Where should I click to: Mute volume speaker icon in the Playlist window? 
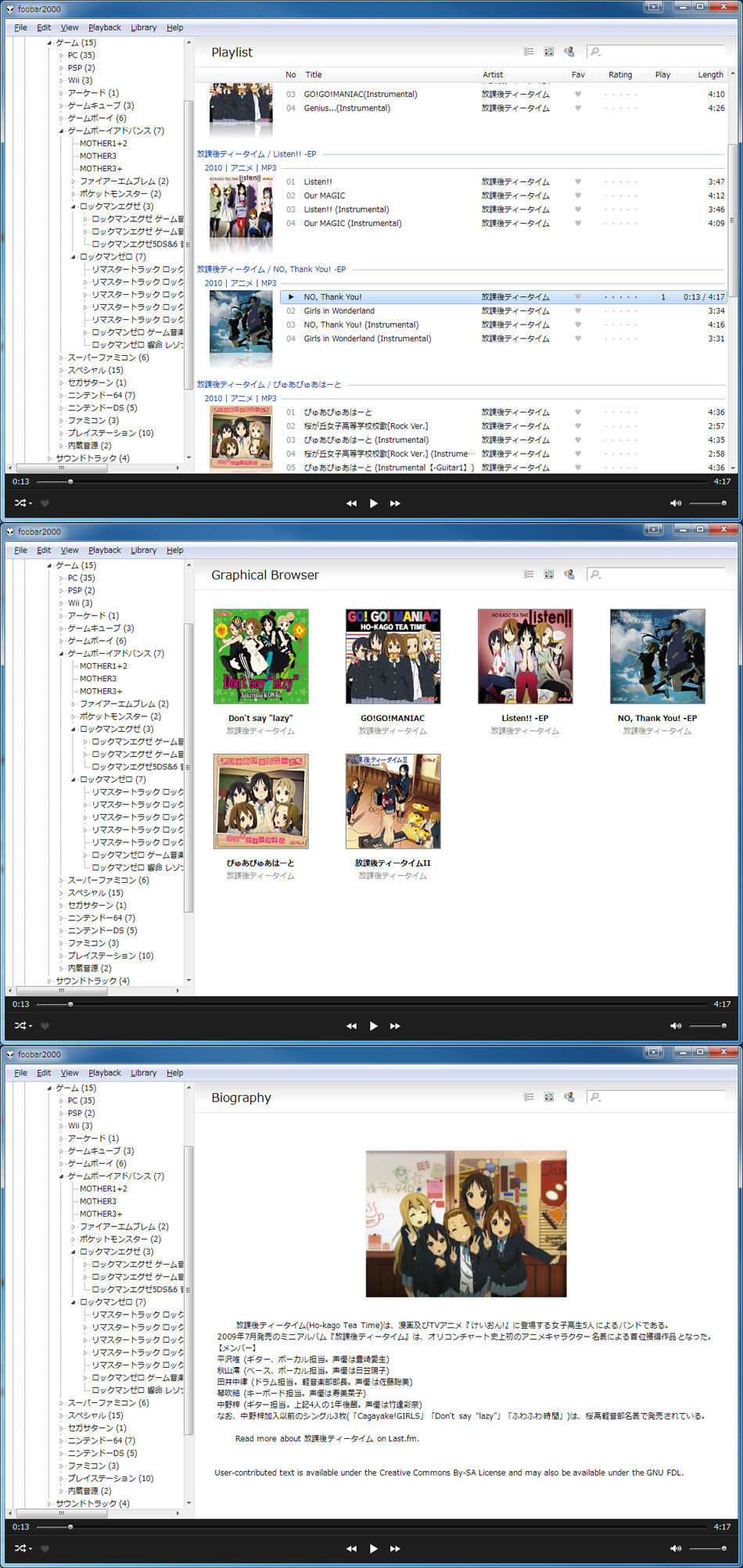coord(676,504)
